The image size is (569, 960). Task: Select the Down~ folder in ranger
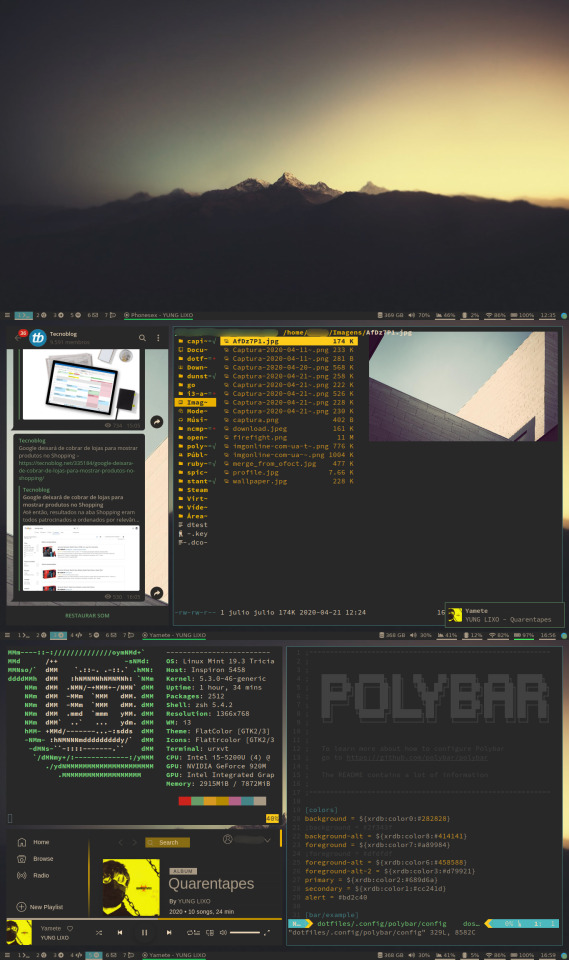[x=196, y=367]
